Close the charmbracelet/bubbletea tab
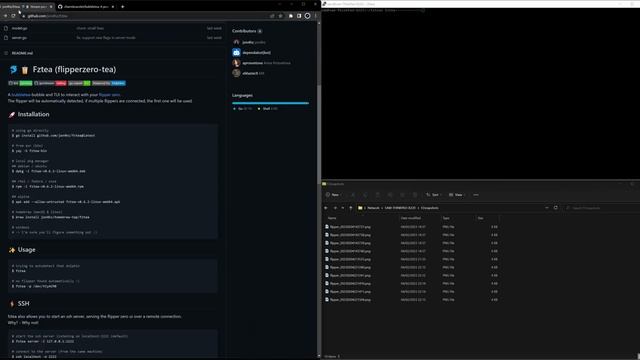 [113, 7]
